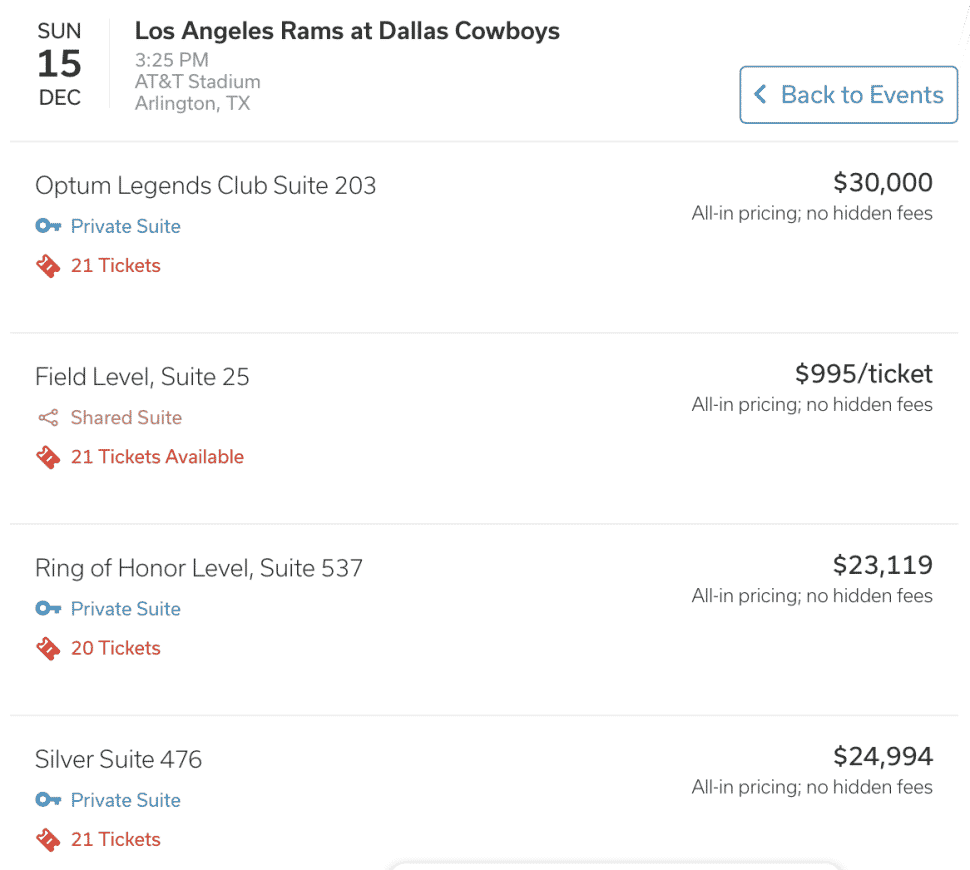Screen dimensions: 970x870
Task: Click ticket icon beside Suite 203's 21 Tickets
Action: [x=48, y=266]
